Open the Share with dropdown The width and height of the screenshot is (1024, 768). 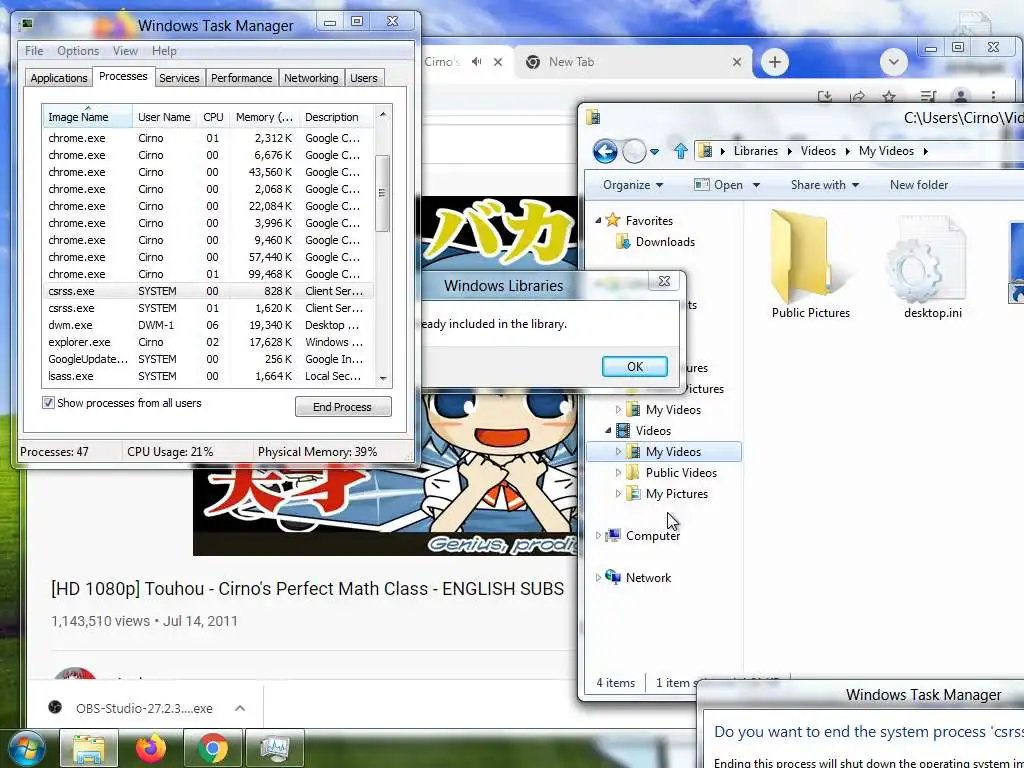pyautogui.click(x=824, y=185)
